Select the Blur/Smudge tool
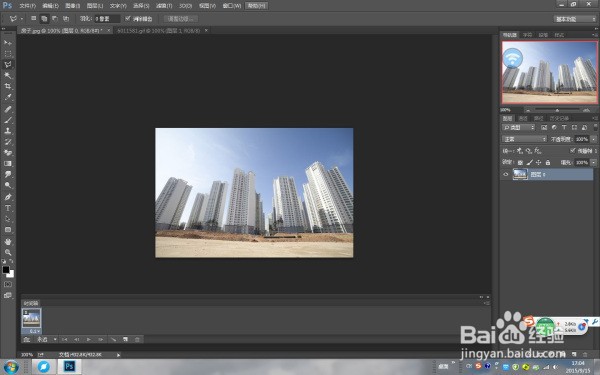The width and height of the screenshot is (600, 375). pyautogui.click(x=8, y=174)
